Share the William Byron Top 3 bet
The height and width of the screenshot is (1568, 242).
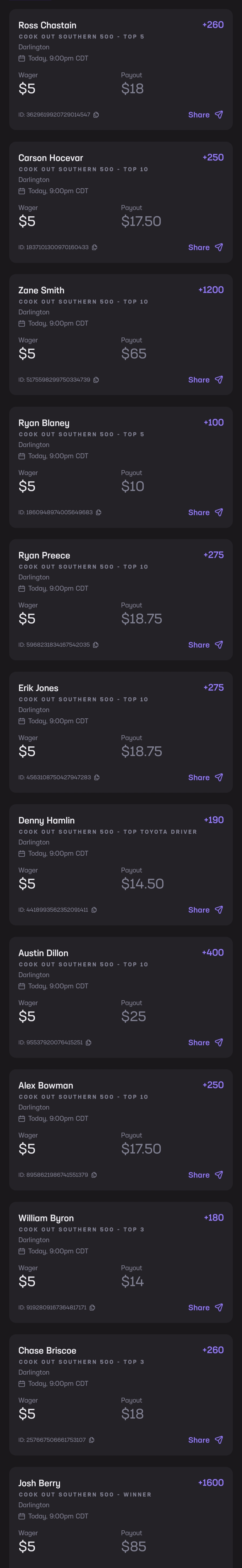pos(205,1307)
